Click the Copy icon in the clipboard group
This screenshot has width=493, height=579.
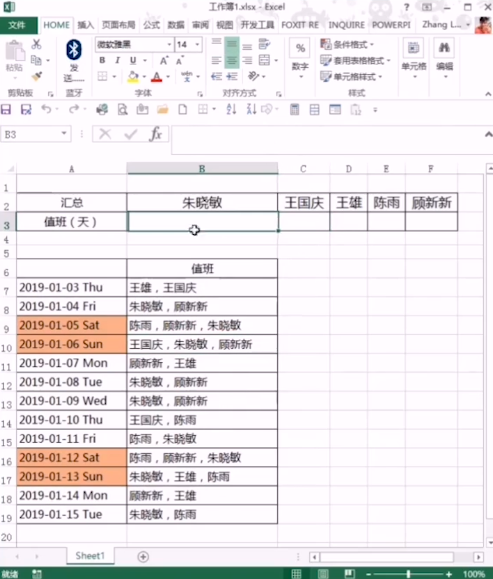point(36,60)
